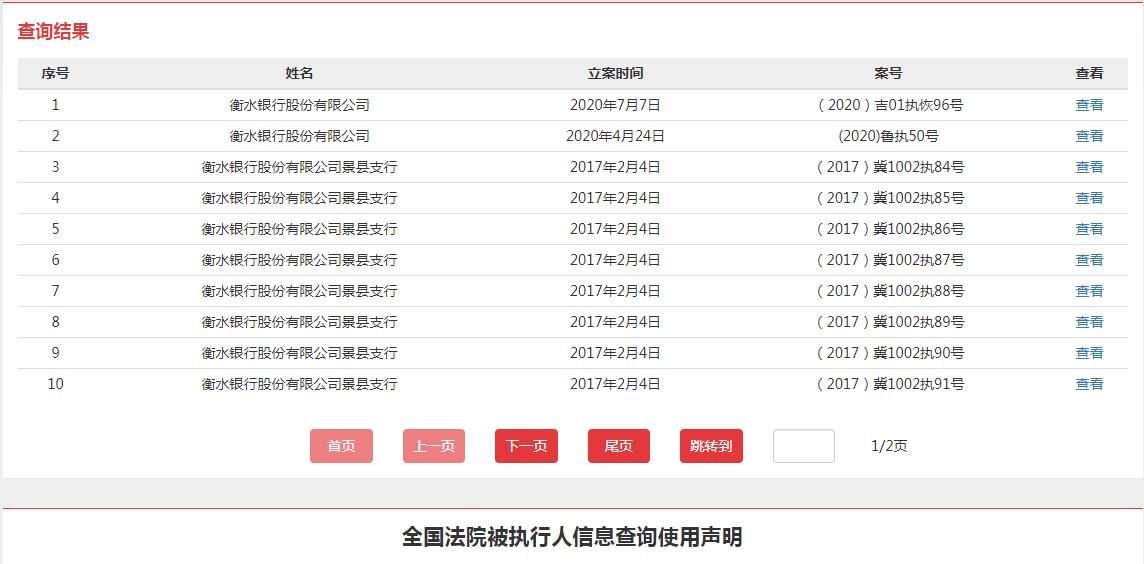The width and height of the screenshot is (1144, 564).
Task: Click case number (2017)冀1002执91号
Action: point(890,385)
